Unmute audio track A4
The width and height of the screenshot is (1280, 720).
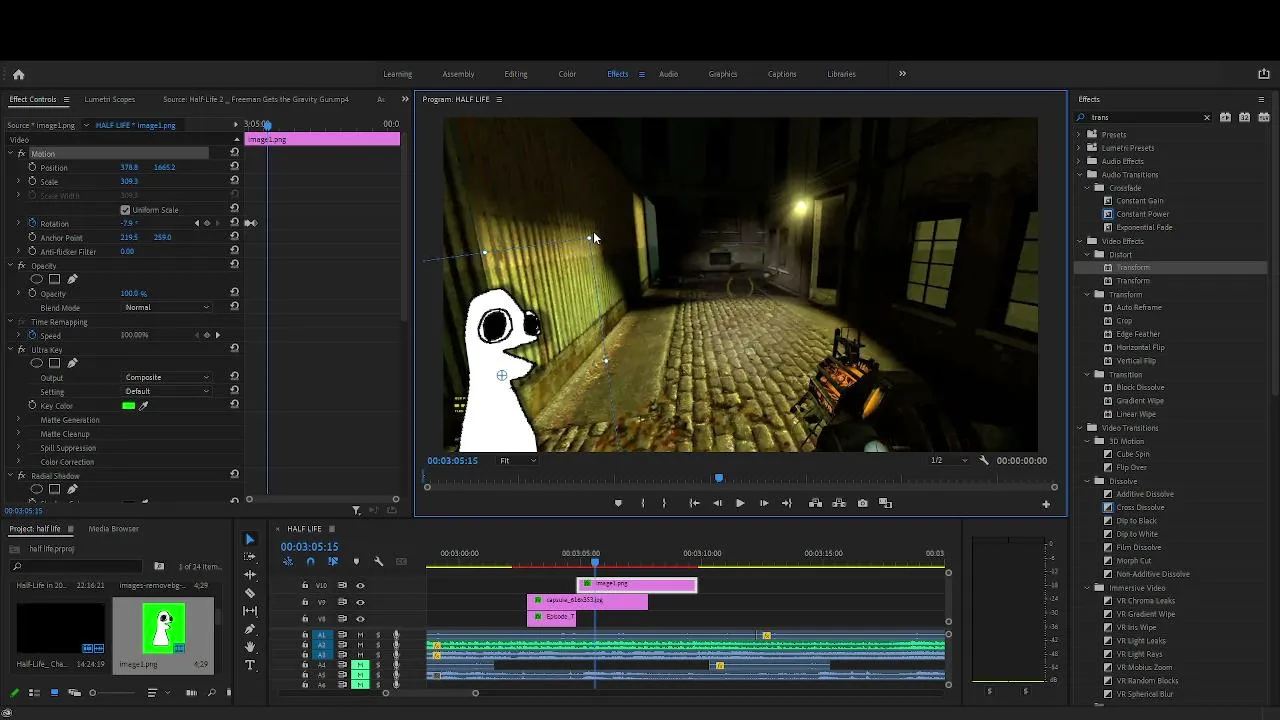pos(360,665)
